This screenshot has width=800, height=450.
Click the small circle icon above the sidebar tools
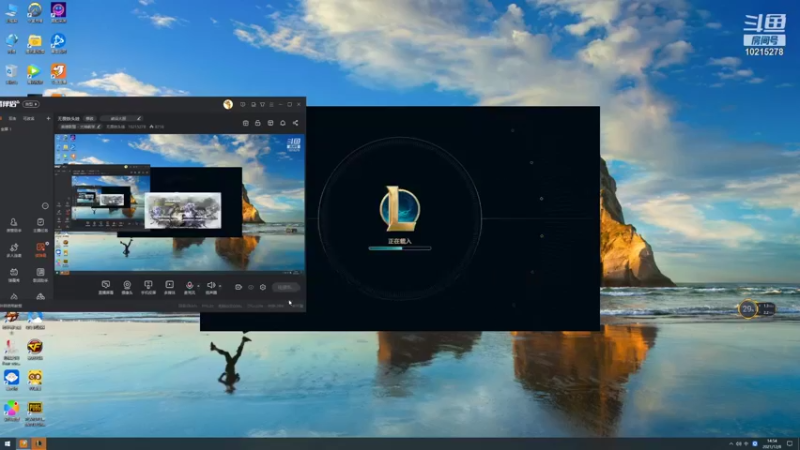point(45,206)
